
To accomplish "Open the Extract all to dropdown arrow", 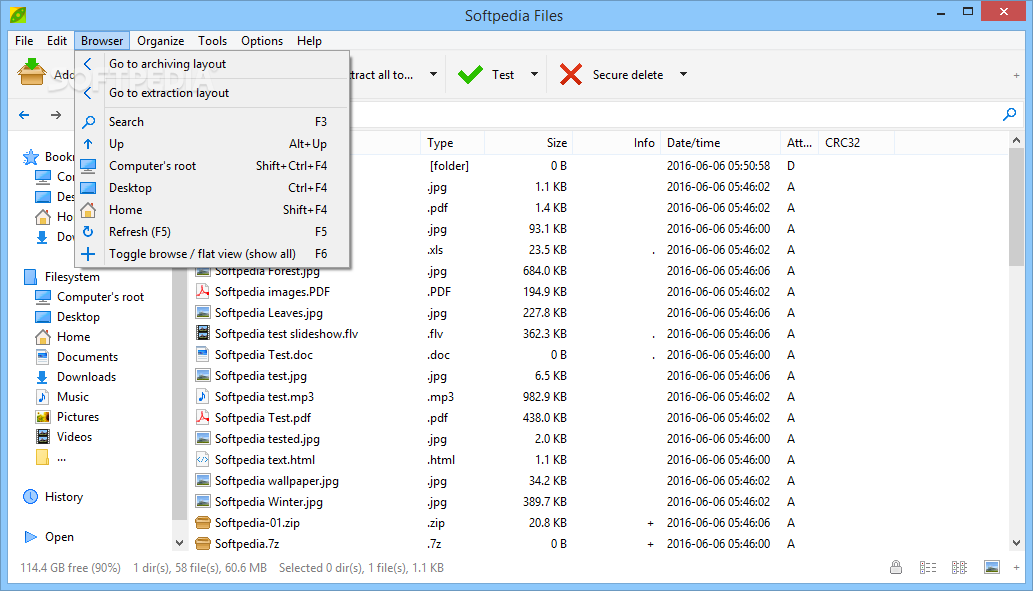I will point(433,74).
